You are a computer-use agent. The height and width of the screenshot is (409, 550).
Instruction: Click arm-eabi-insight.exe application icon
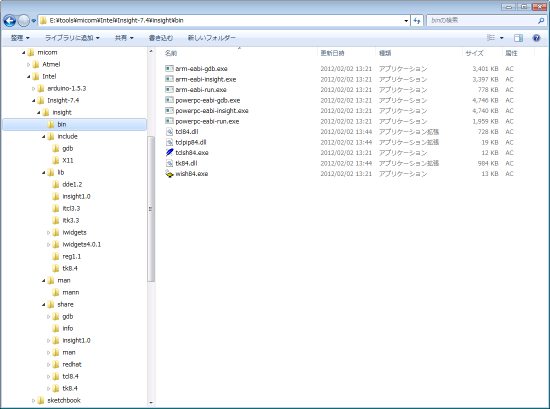point(169,79)
